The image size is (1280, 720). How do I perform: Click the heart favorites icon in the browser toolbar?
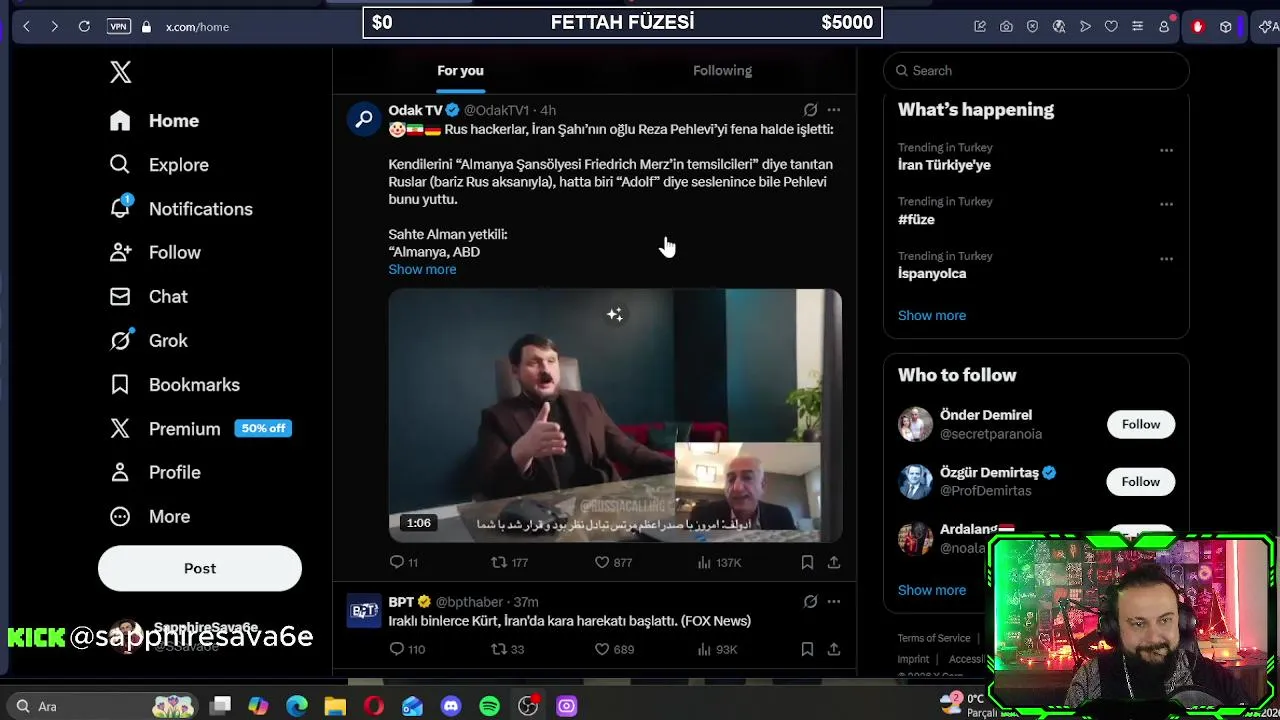(x=1111, y=27)
